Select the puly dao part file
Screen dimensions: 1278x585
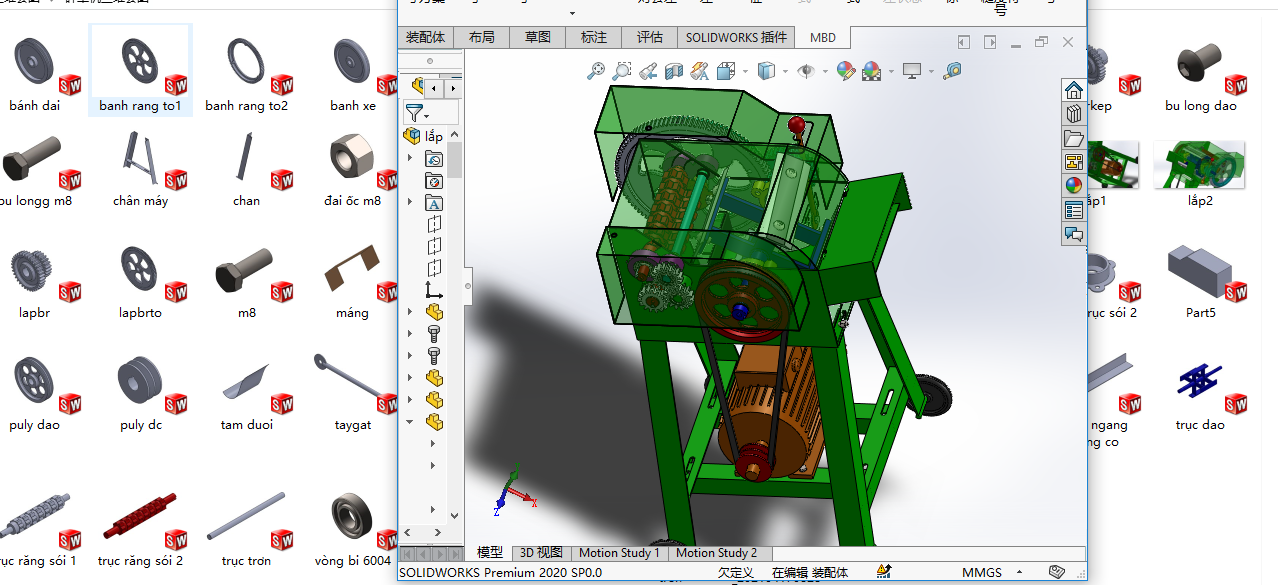tap(35, 394)
